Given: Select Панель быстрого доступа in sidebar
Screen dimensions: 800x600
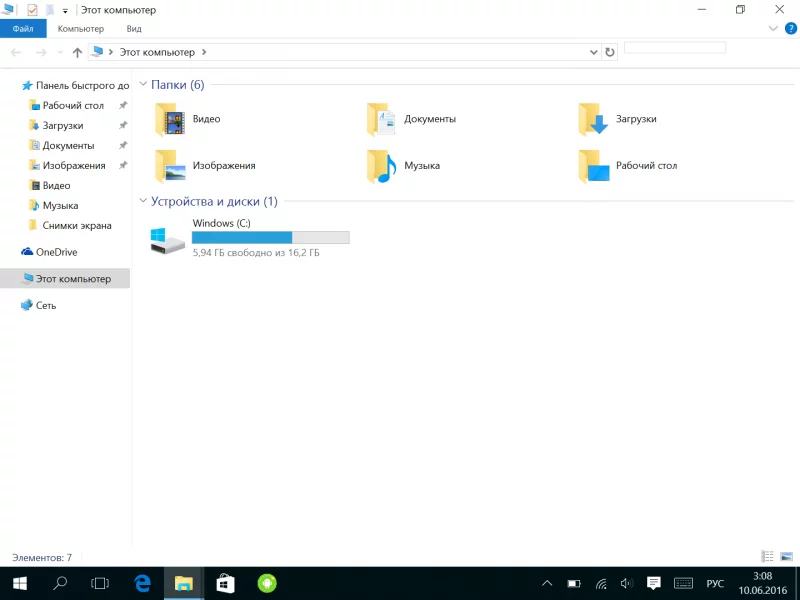Looking at the screenshot, I should [75, 86].
